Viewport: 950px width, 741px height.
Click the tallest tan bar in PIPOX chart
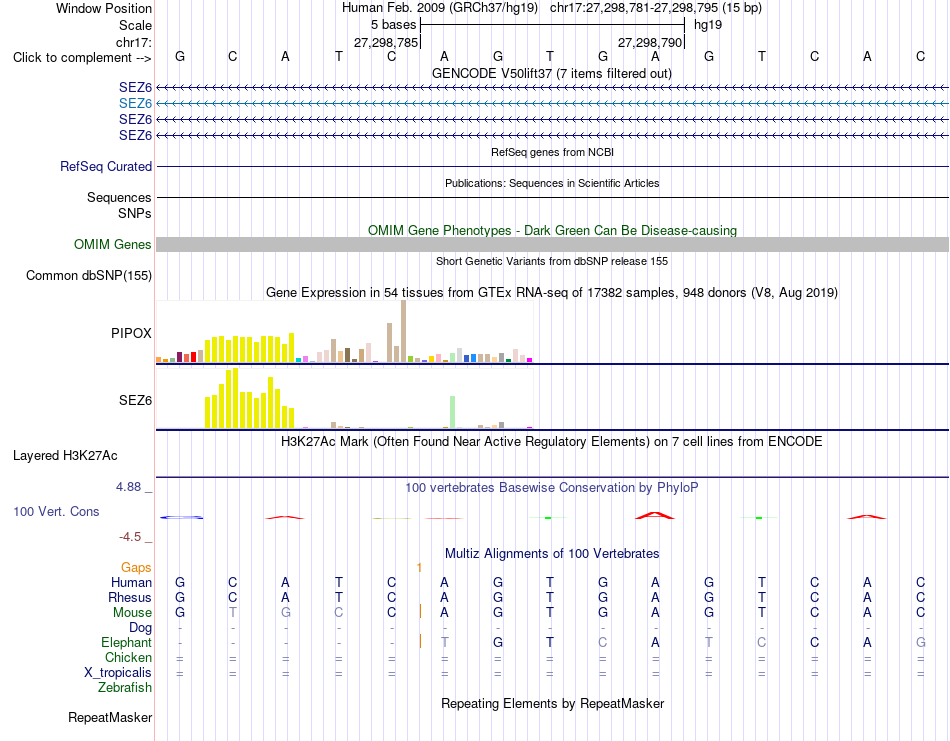pyautogui.click(x=404, y=331)
